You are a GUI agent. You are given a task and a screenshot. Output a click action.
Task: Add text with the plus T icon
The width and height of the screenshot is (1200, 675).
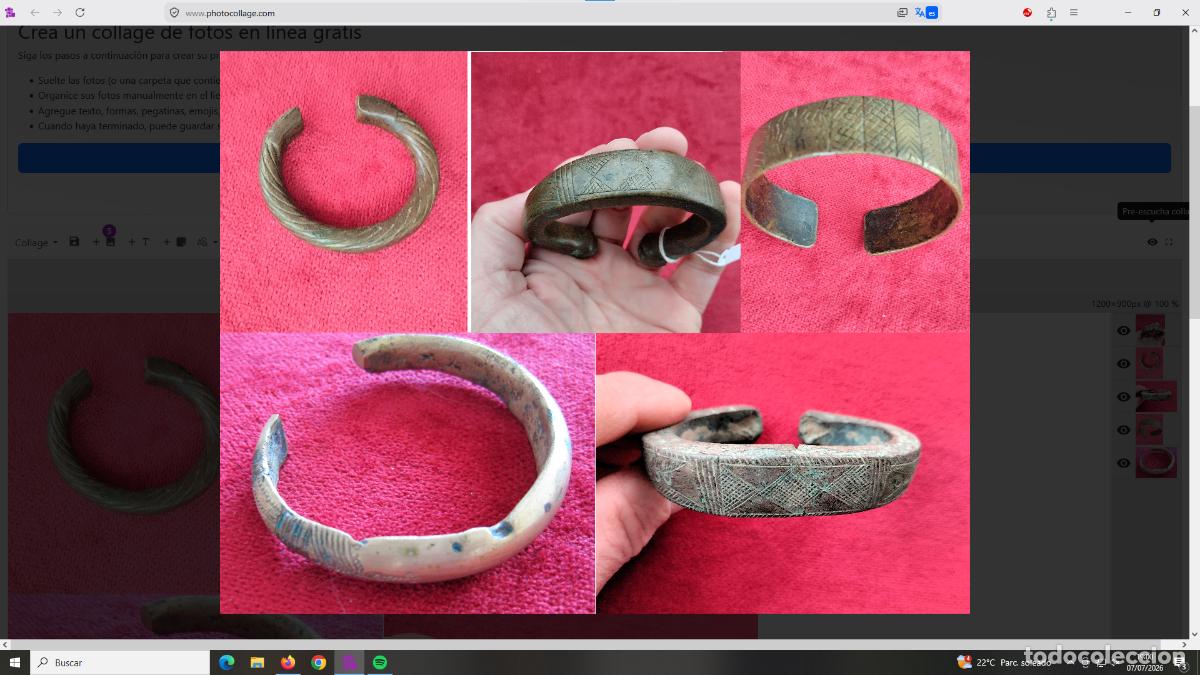tap(139, 242)
